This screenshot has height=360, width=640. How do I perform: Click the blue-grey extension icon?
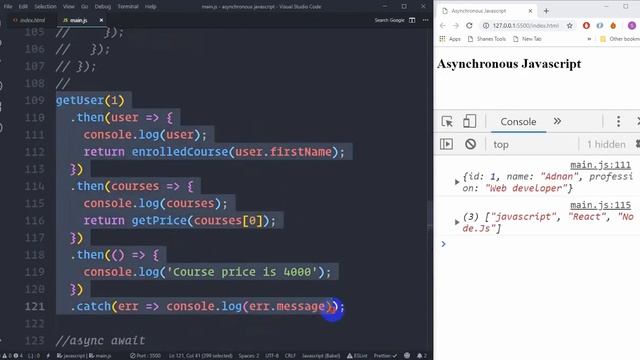coord(600,25)
